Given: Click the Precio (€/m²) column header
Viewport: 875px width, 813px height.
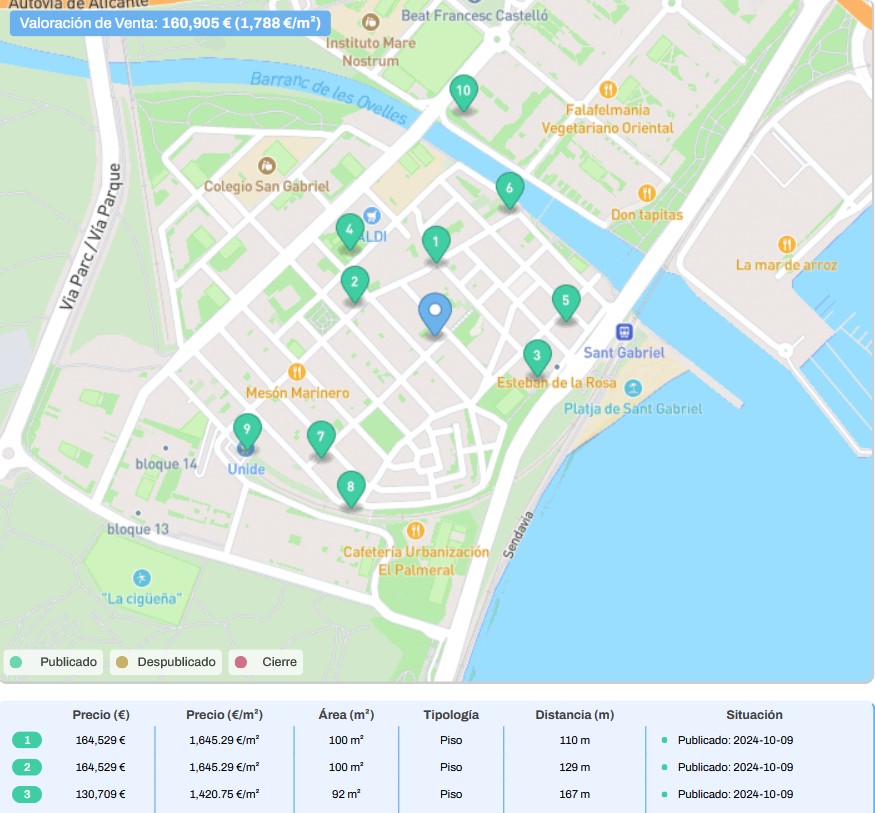Looking at the screenshot, I should 224,715.
